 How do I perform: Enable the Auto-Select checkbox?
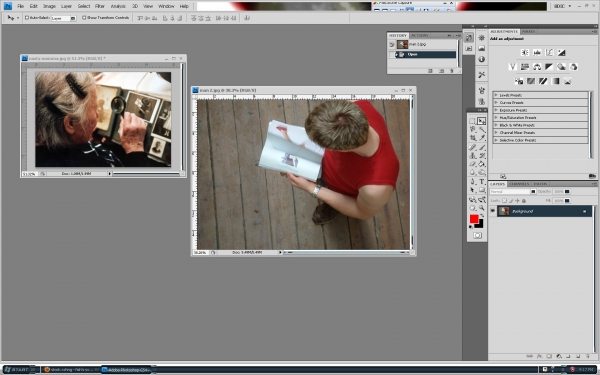click(x=27, y=18)
